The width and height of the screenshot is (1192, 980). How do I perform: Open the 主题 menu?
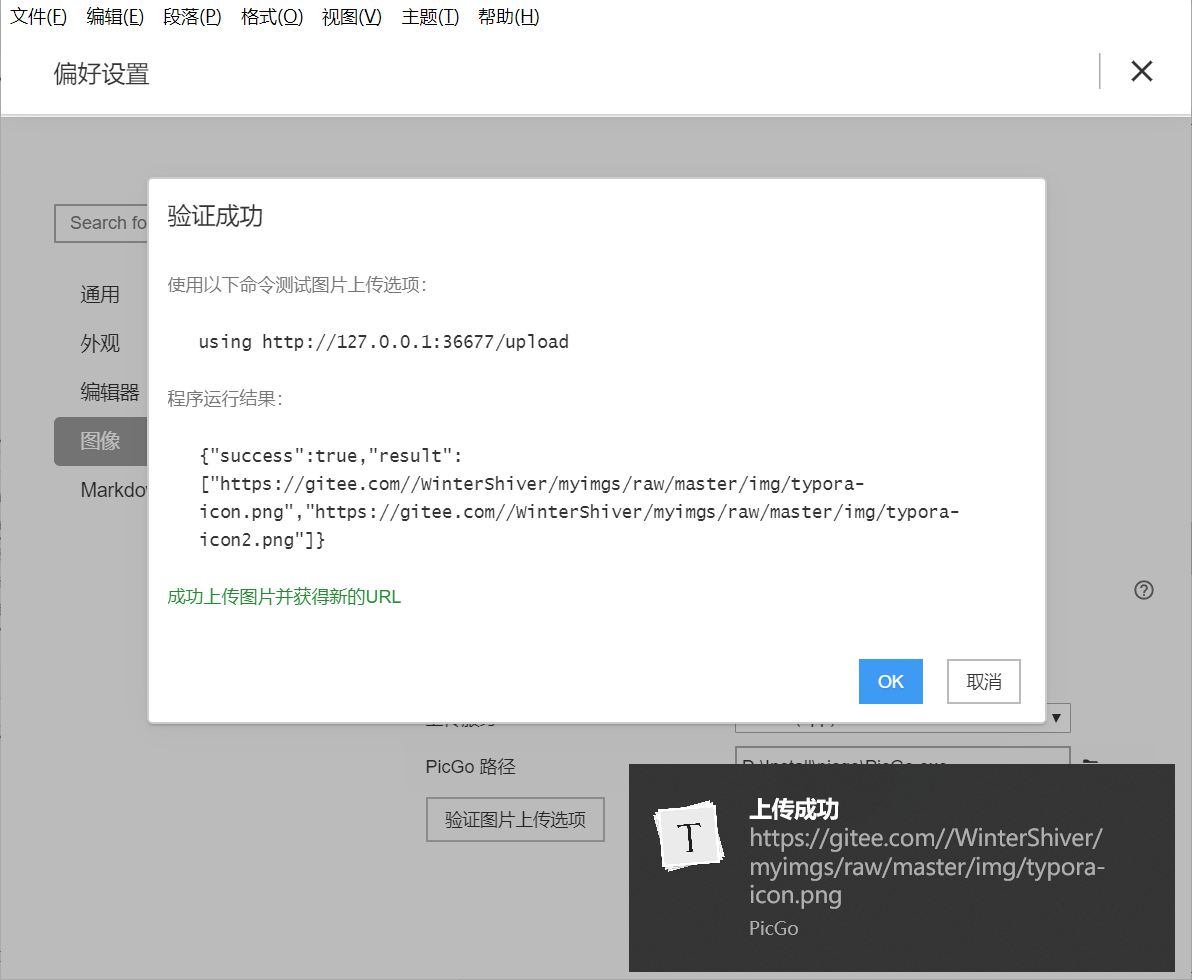(x=430, y=16)
